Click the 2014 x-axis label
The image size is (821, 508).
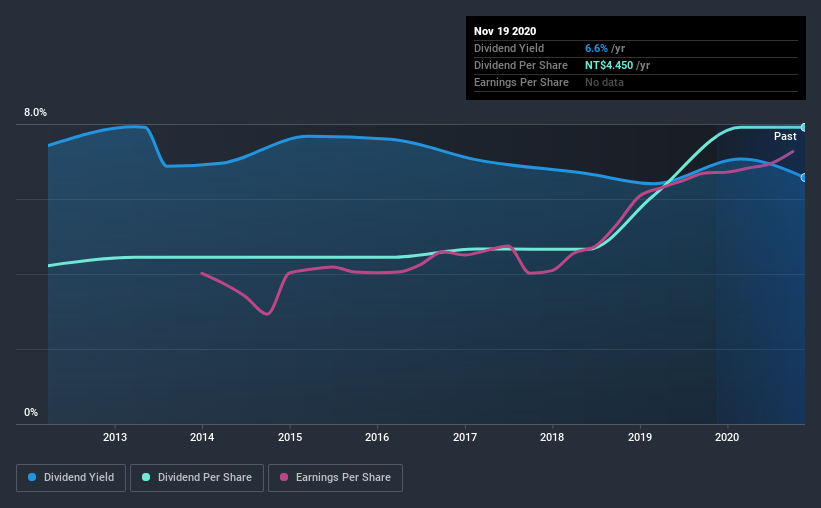click(x=202, y=437)
